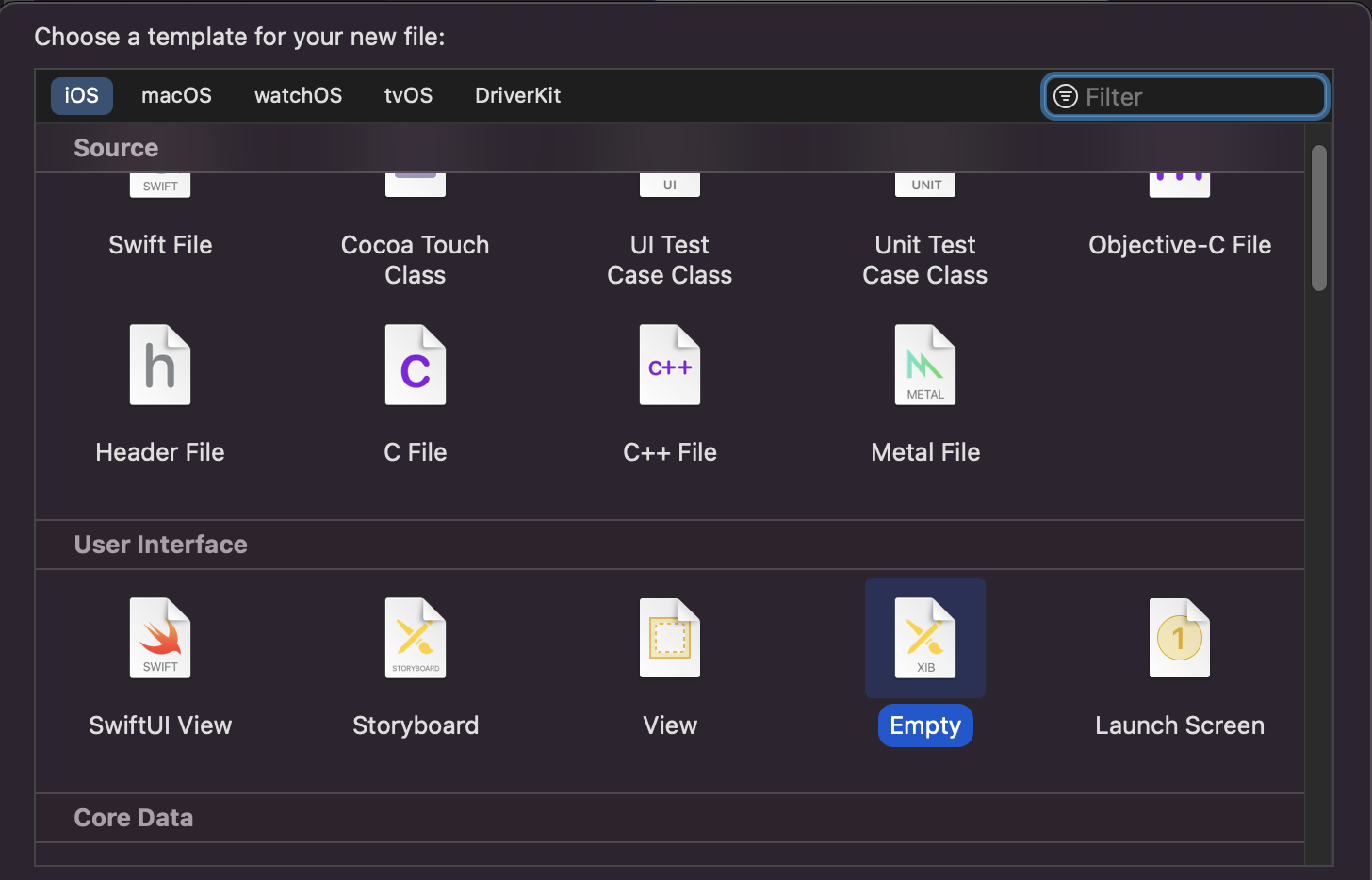Image resolution: width=1372 pixels, height=880 pixels.
Task: Click the highlighted Empty label
Action: (925, 725)
